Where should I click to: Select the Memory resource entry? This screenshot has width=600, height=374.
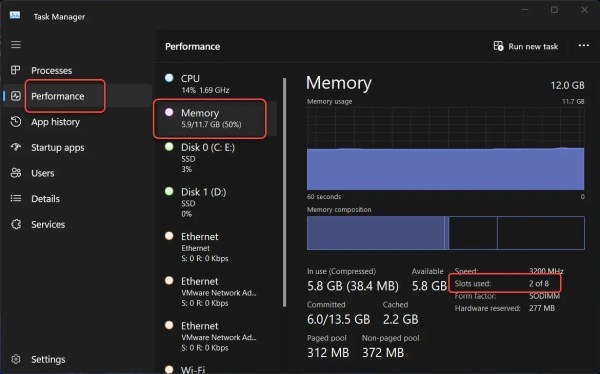tap(216, 118)
